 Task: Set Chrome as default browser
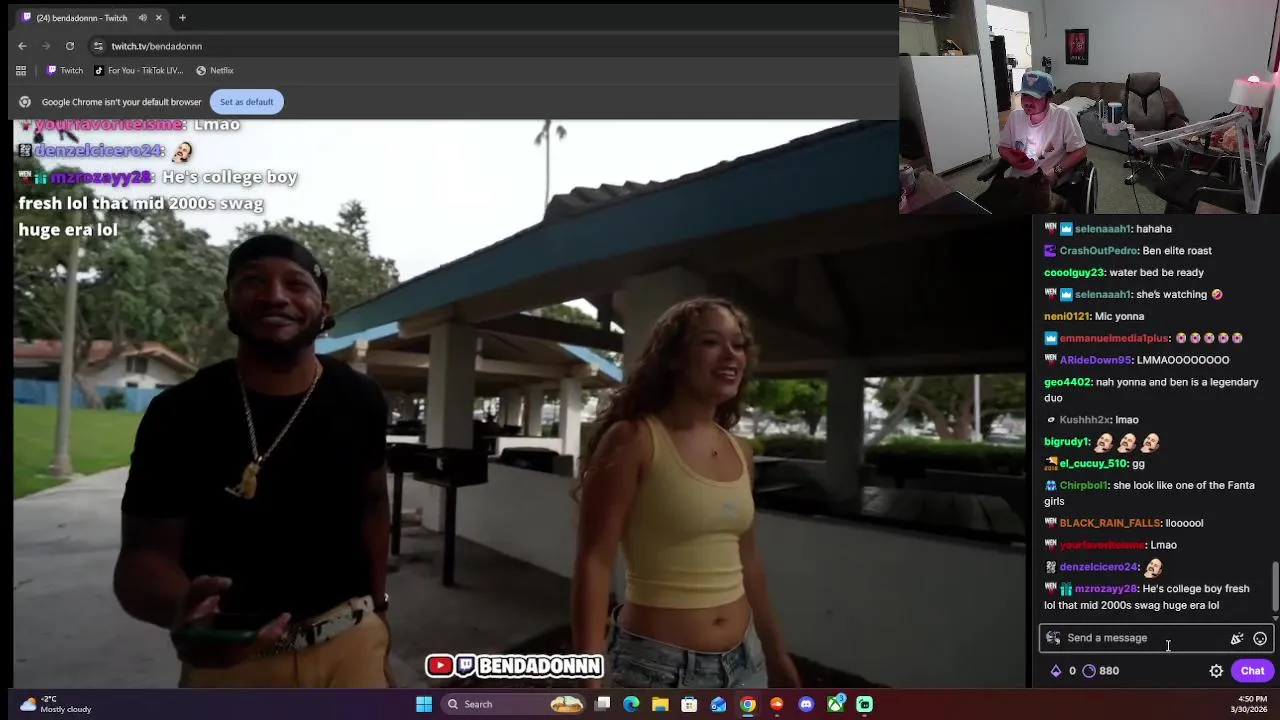click(x=246, y=102)
